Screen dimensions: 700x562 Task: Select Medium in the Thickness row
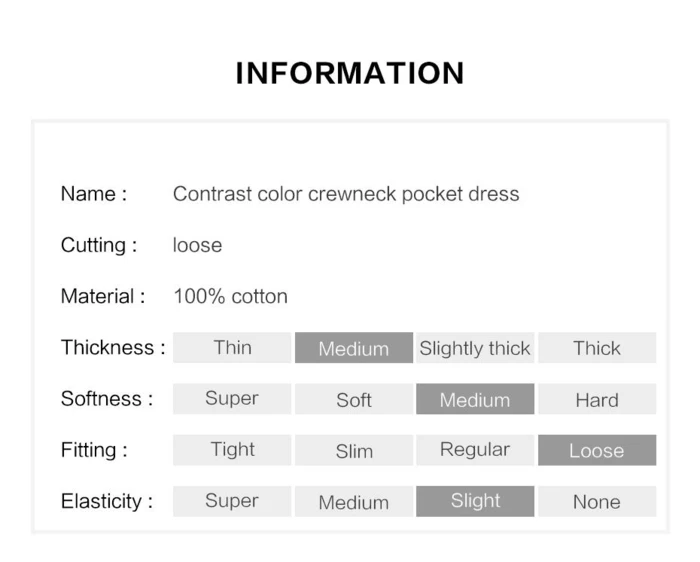[354, 347]
